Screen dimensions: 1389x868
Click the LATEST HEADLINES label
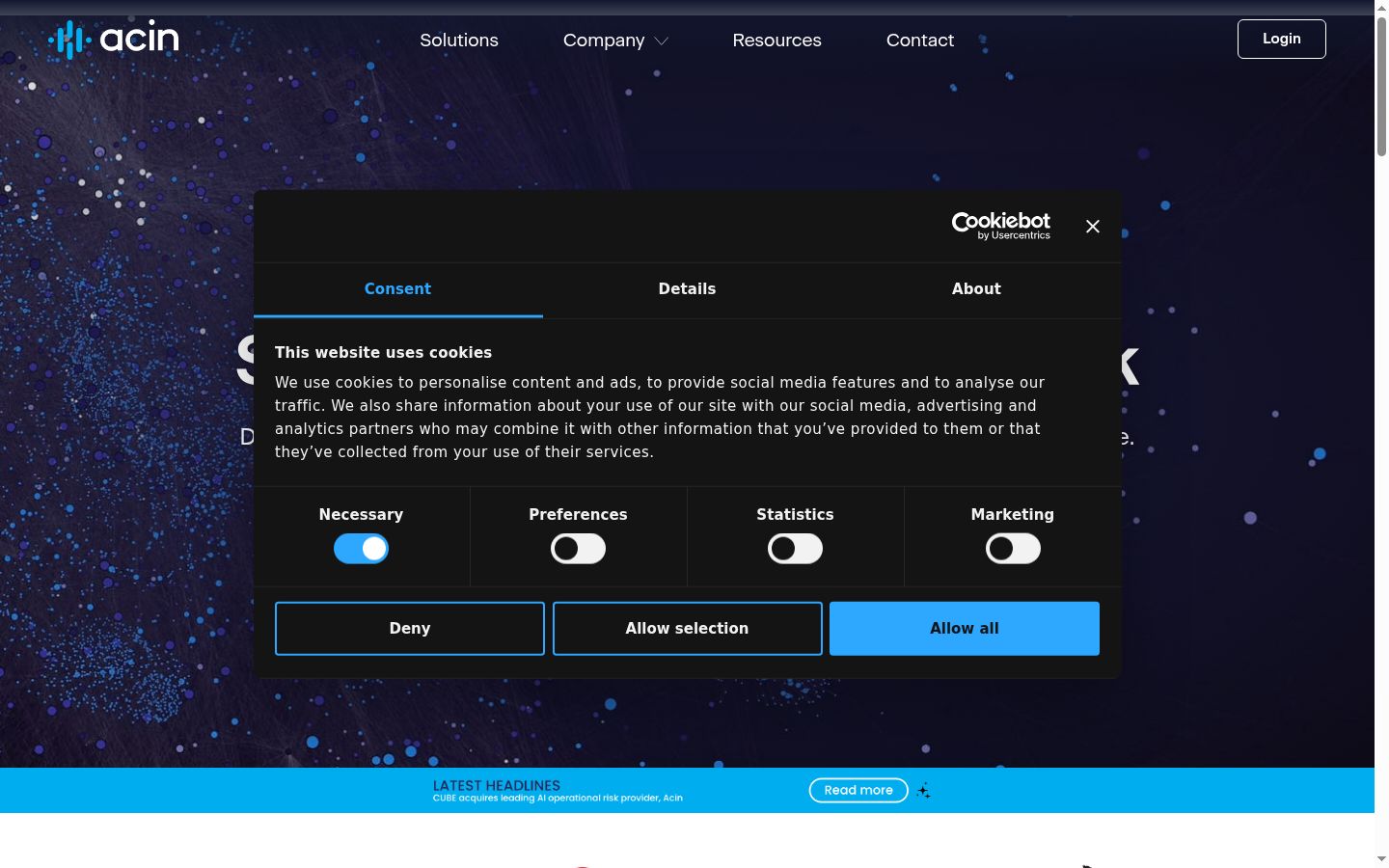[497, 785]
